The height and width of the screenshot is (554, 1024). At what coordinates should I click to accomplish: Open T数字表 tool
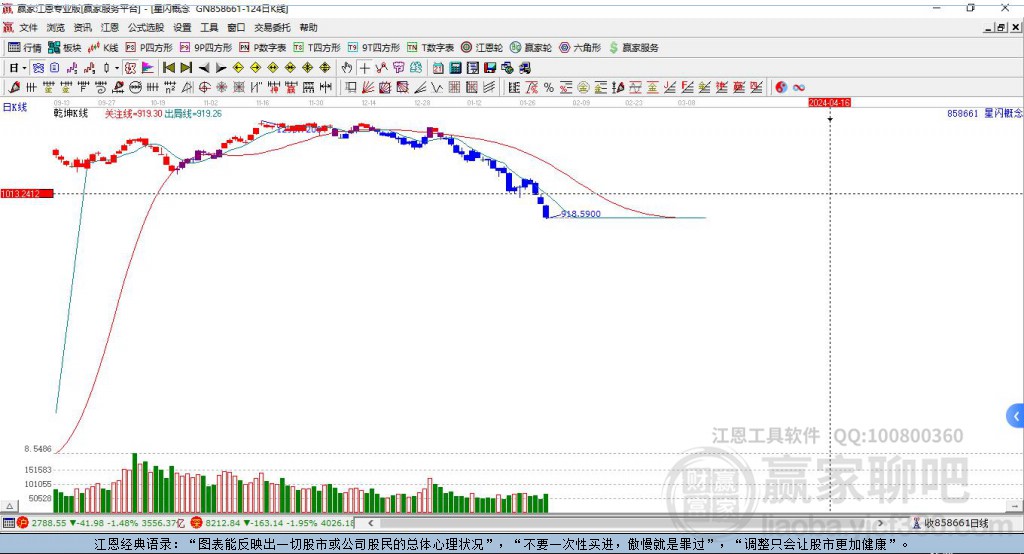(x=430, y=48)
